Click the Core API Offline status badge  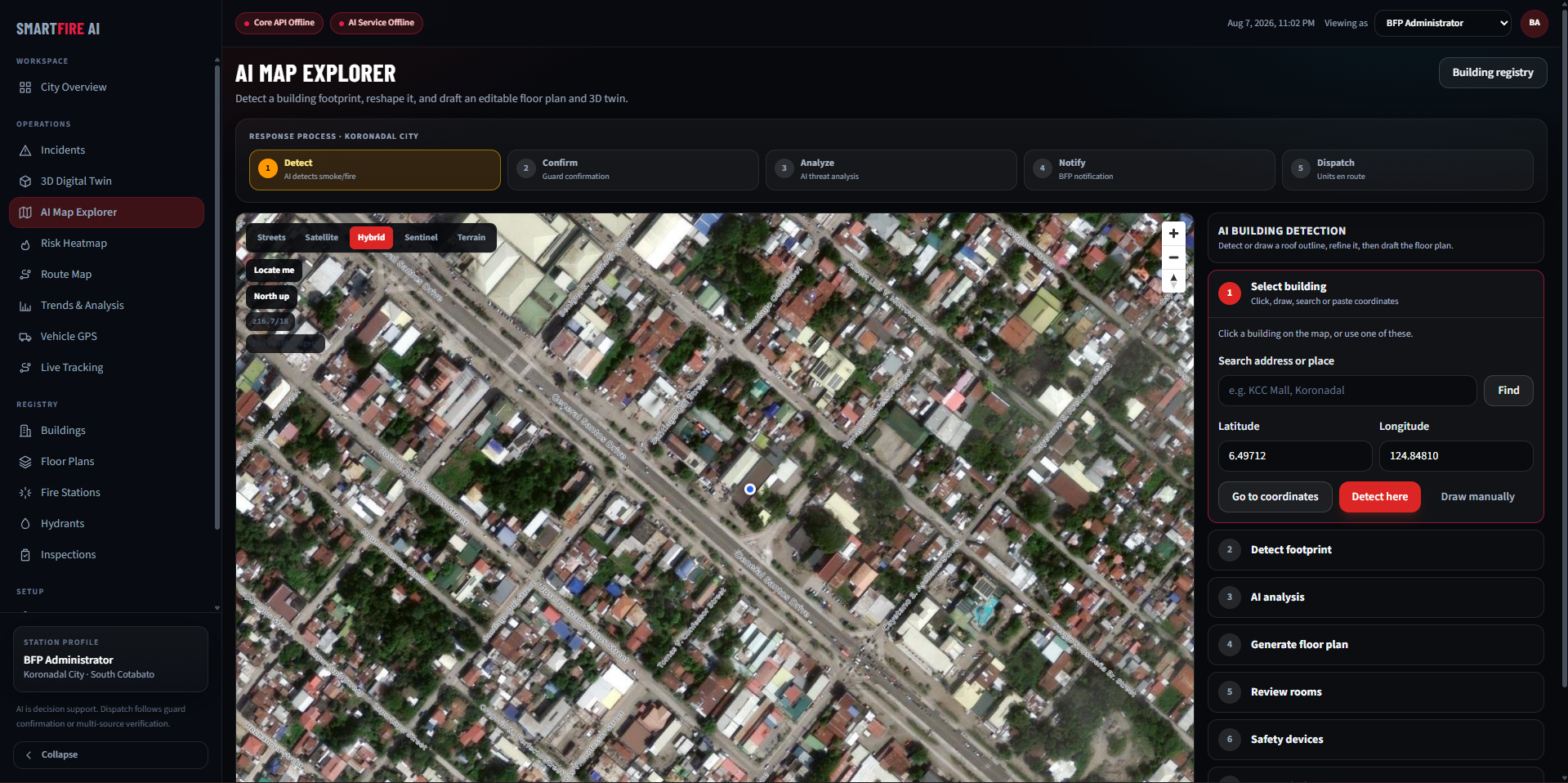click(279, 23)
